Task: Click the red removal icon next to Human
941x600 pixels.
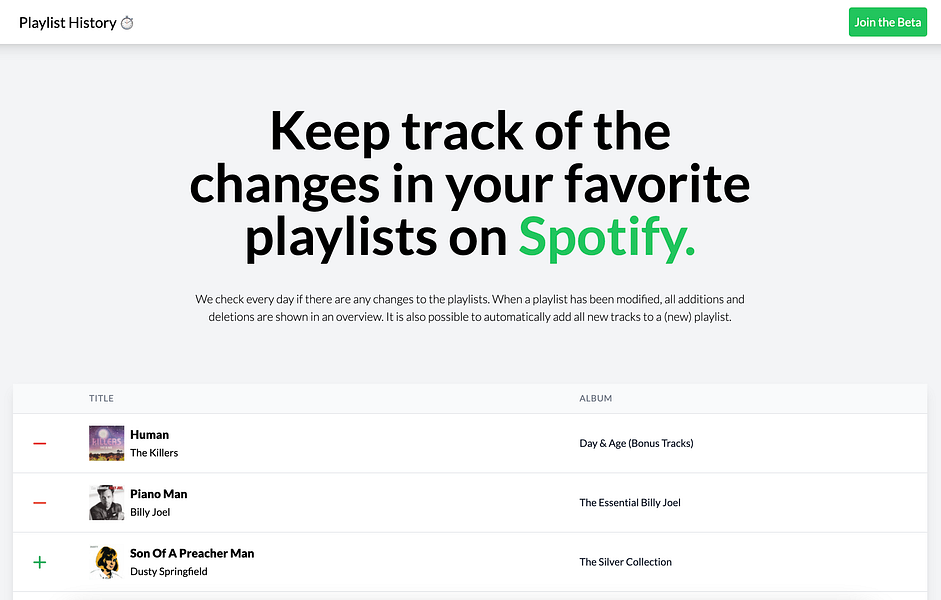Action: tap(40, 443)
